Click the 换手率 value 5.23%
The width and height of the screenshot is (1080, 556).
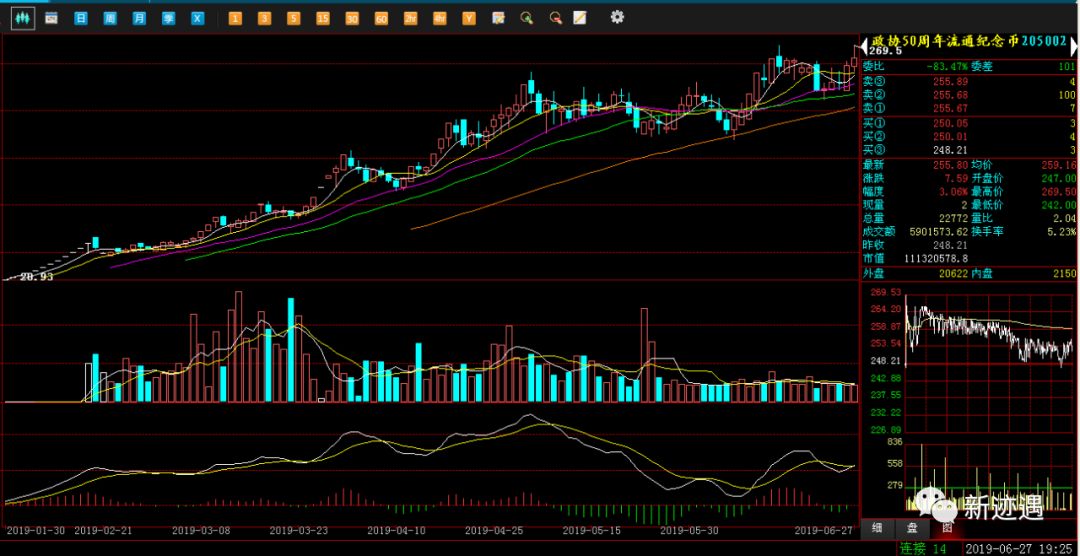[x=1063, y=231]
